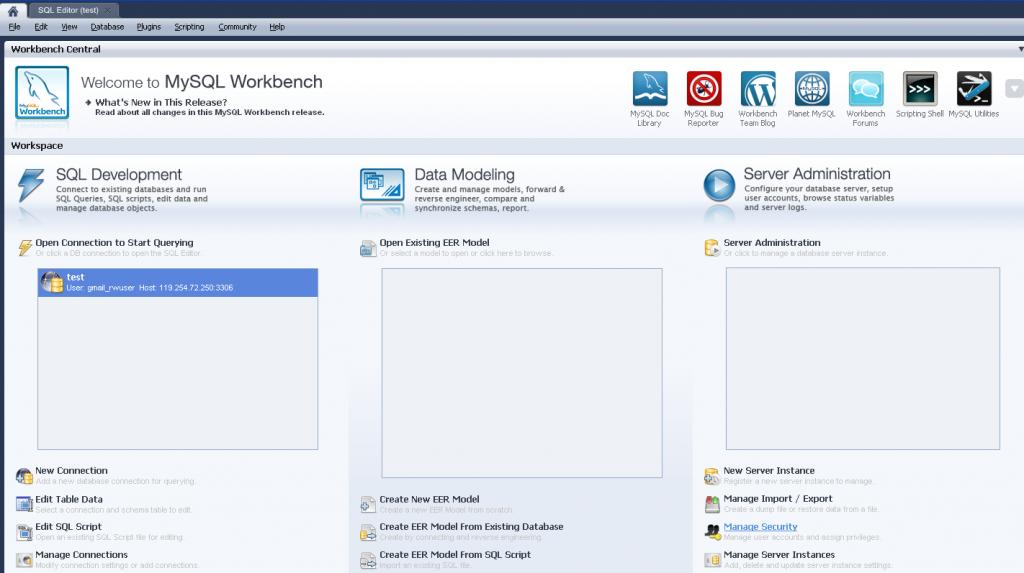Click New Connection link
Screen dimensions: 1024x573
click(x=71, y=471)
